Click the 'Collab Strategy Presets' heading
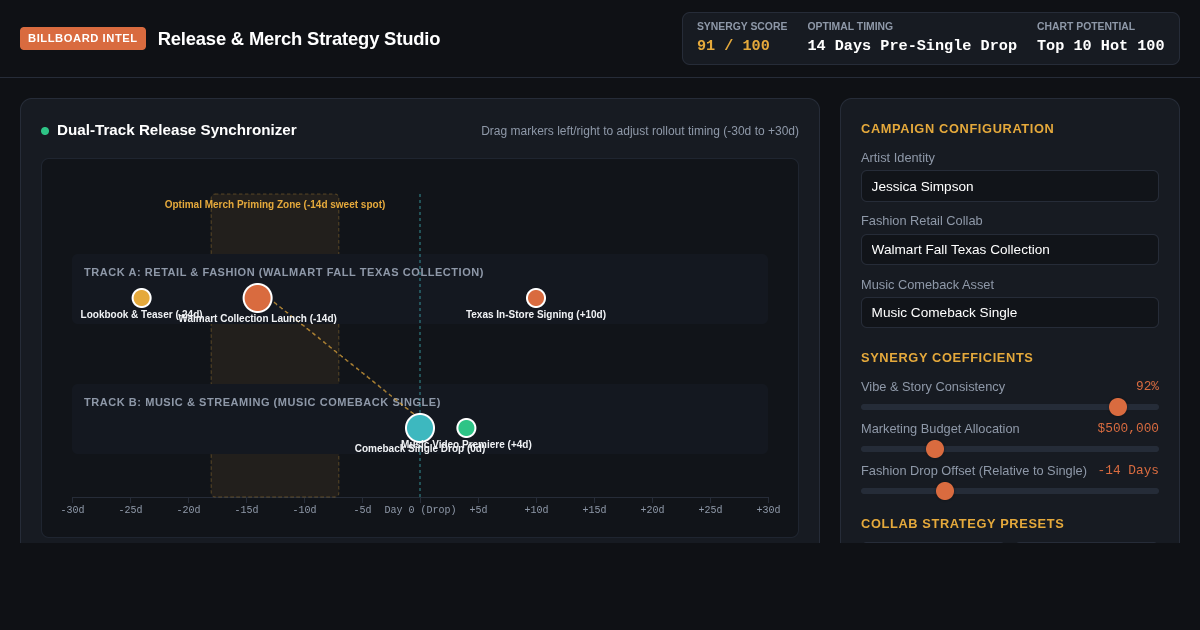 [962, 523]
